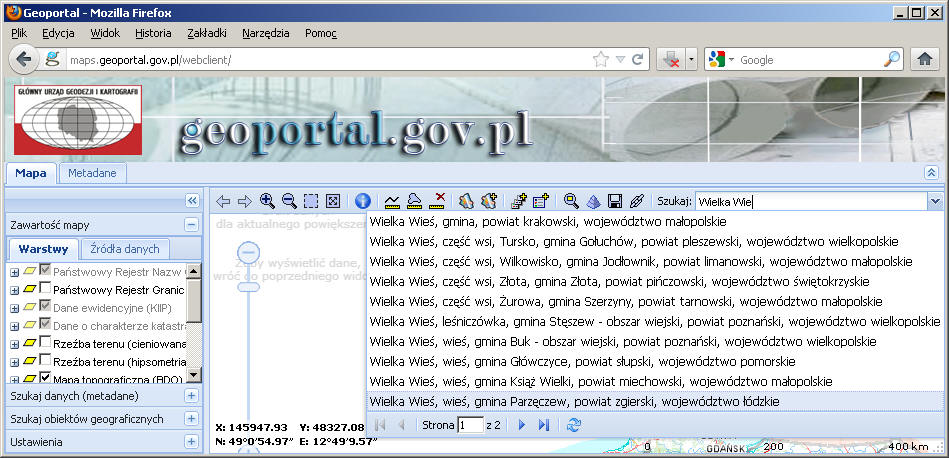Switch to the Metadane tab
Viewport: 949px width, 458px height.
[92, 173]
